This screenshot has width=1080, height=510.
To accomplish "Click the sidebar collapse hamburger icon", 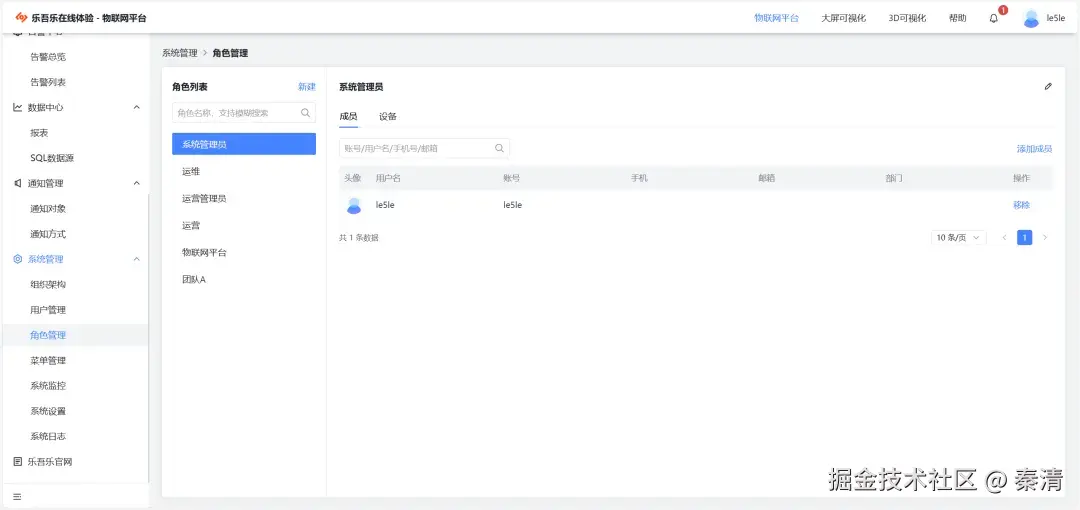I will point(17,496).
